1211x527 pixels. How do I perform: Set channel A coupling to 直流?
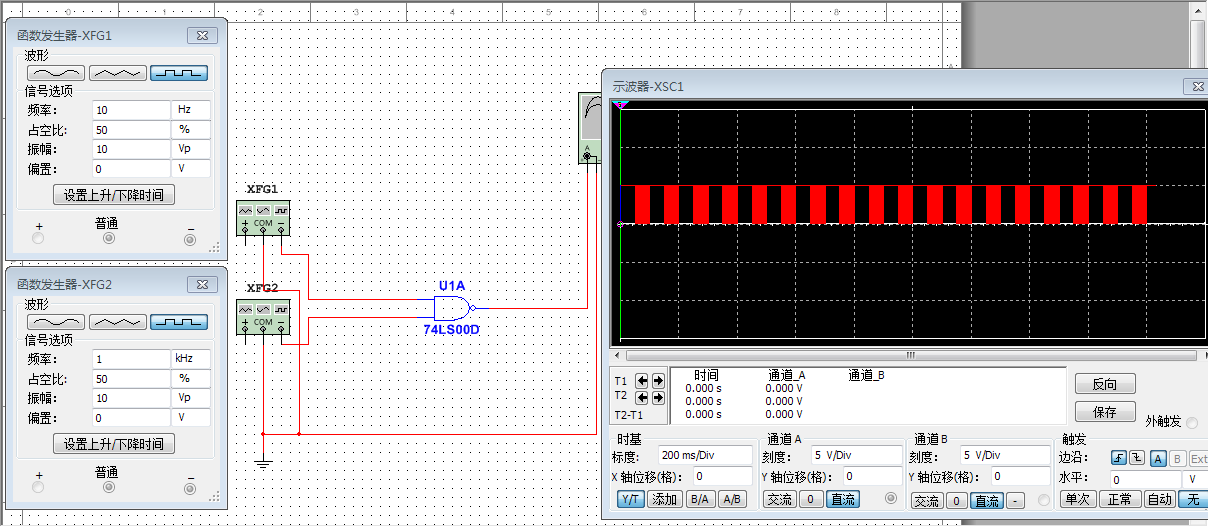tap(844, 499)
